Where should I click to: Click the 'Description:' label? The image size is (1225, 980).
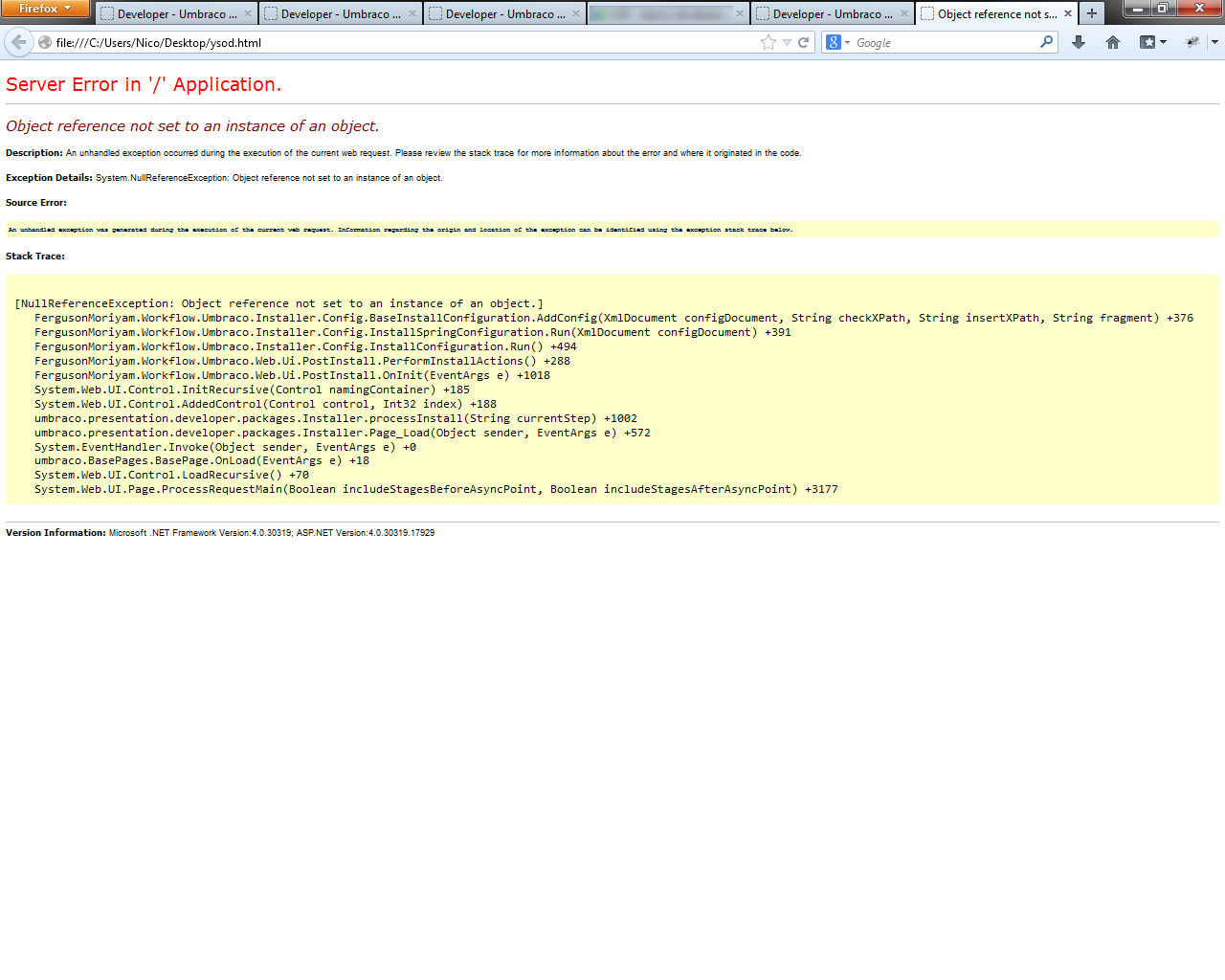click(34, 153)
